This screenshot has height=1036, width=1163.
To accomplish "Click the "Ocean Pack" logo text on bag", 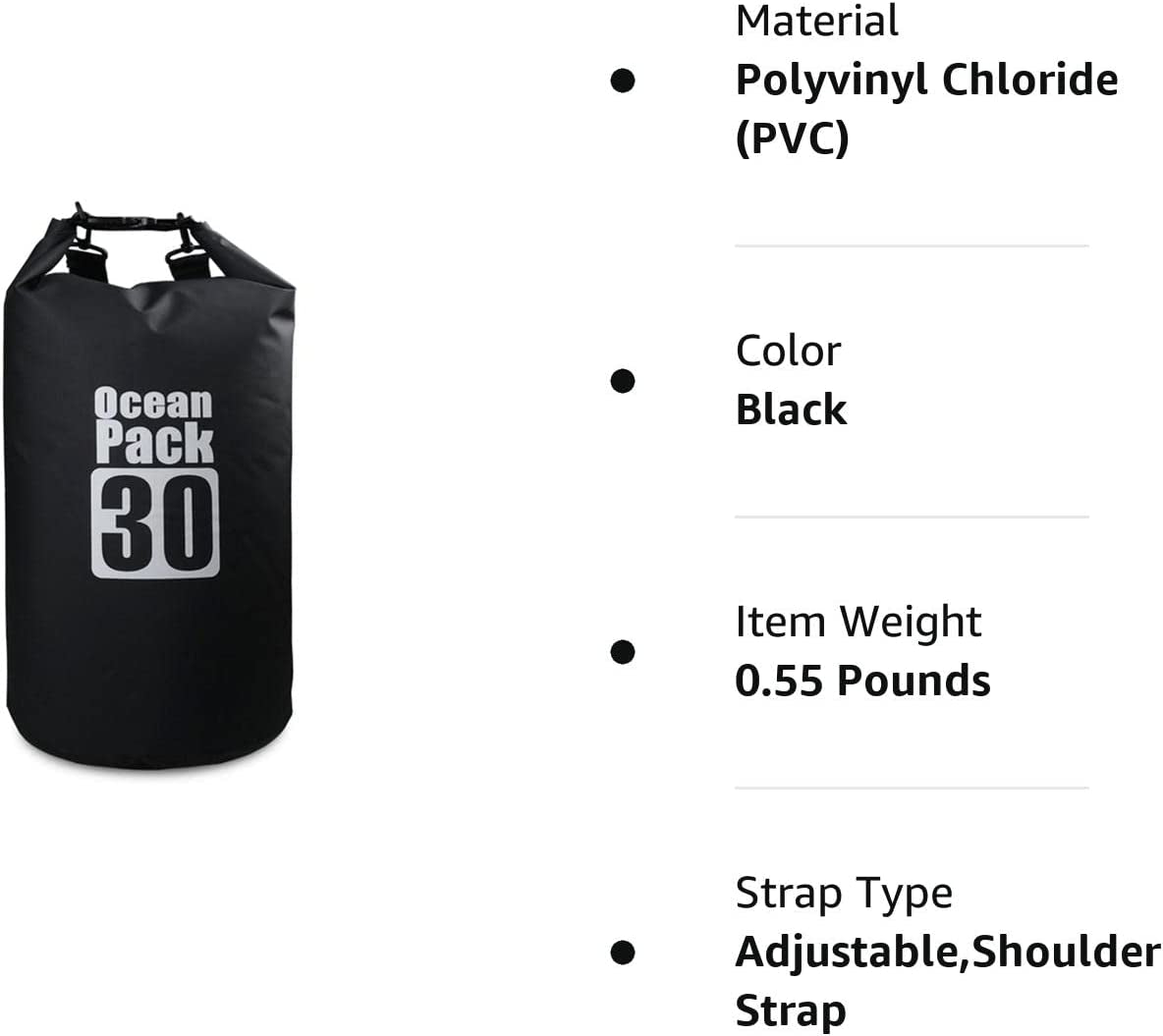I will (x=153, y=424).
